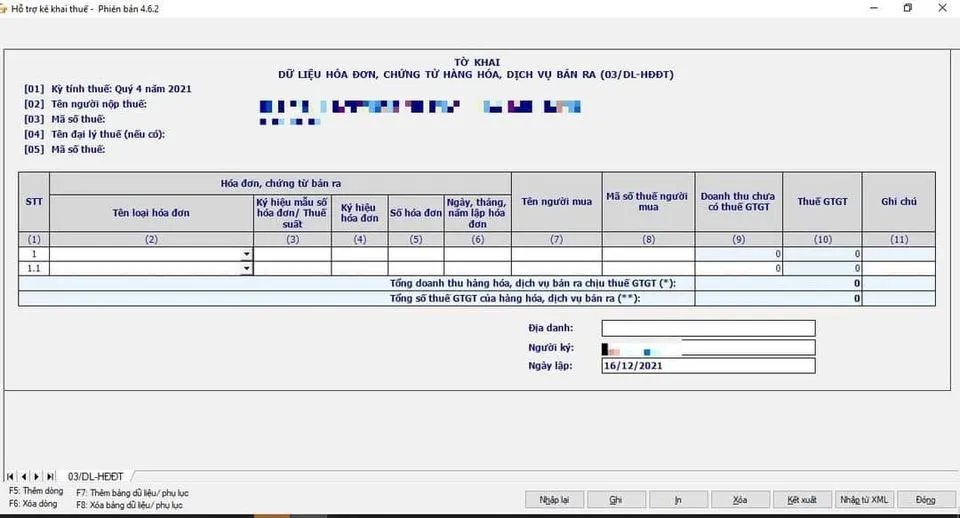Click 'Tổng số thuế GTGT' total row label
Screen dimensions: 960x518
(x=515, y=298)
